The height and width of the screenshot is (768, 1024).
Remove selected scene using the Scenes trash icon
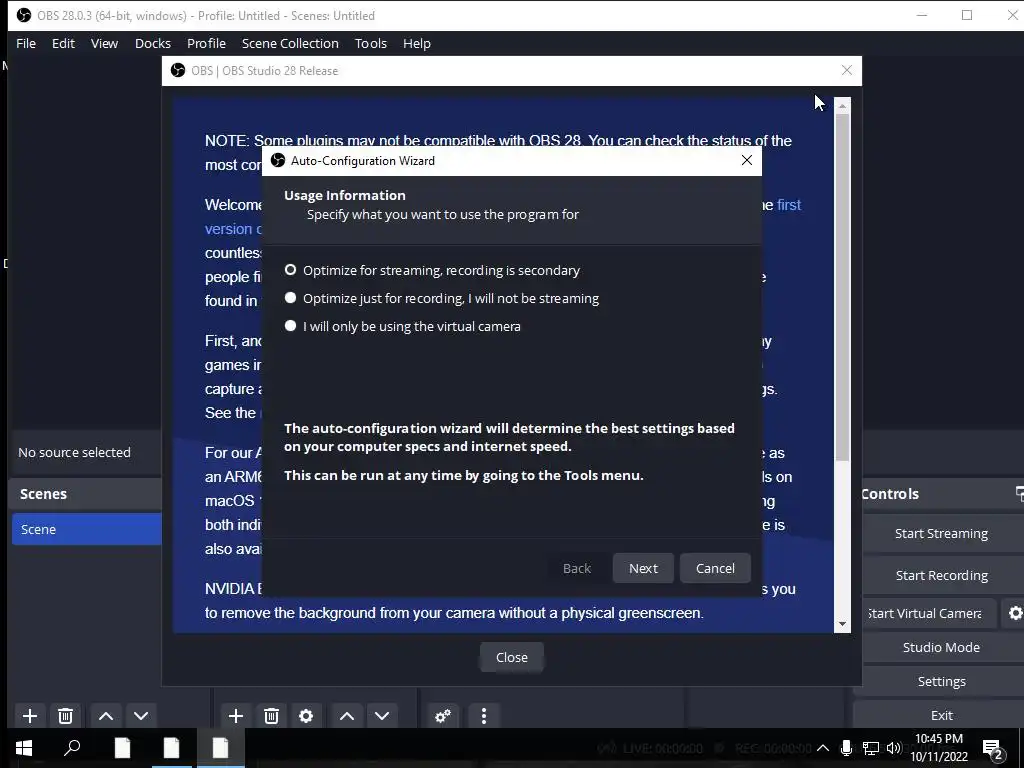pyautogui.click(x=65, y=716)
